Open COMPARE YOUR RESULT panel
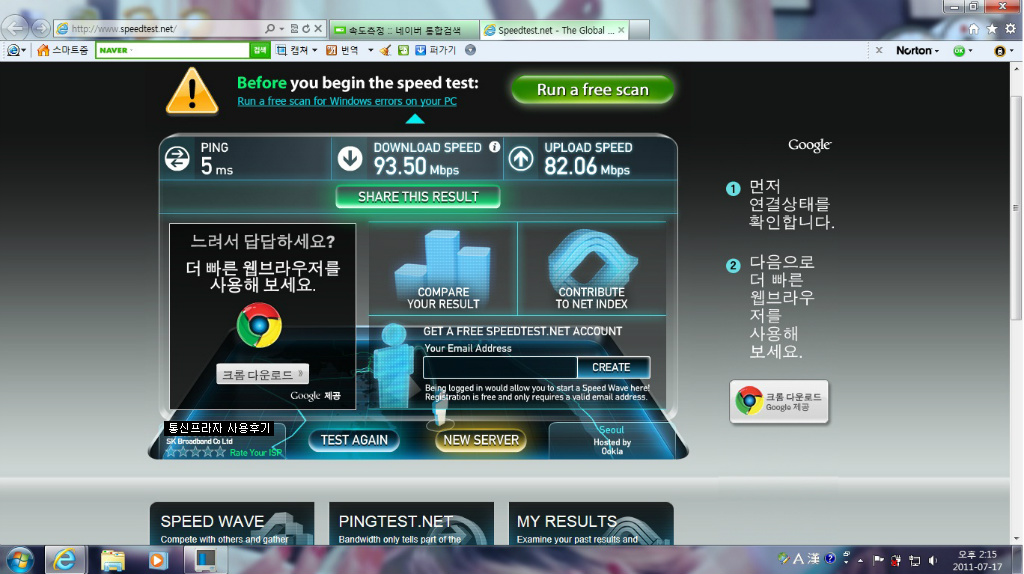Viewport: 1024px width, 574px height. click(x=443, y=269)
